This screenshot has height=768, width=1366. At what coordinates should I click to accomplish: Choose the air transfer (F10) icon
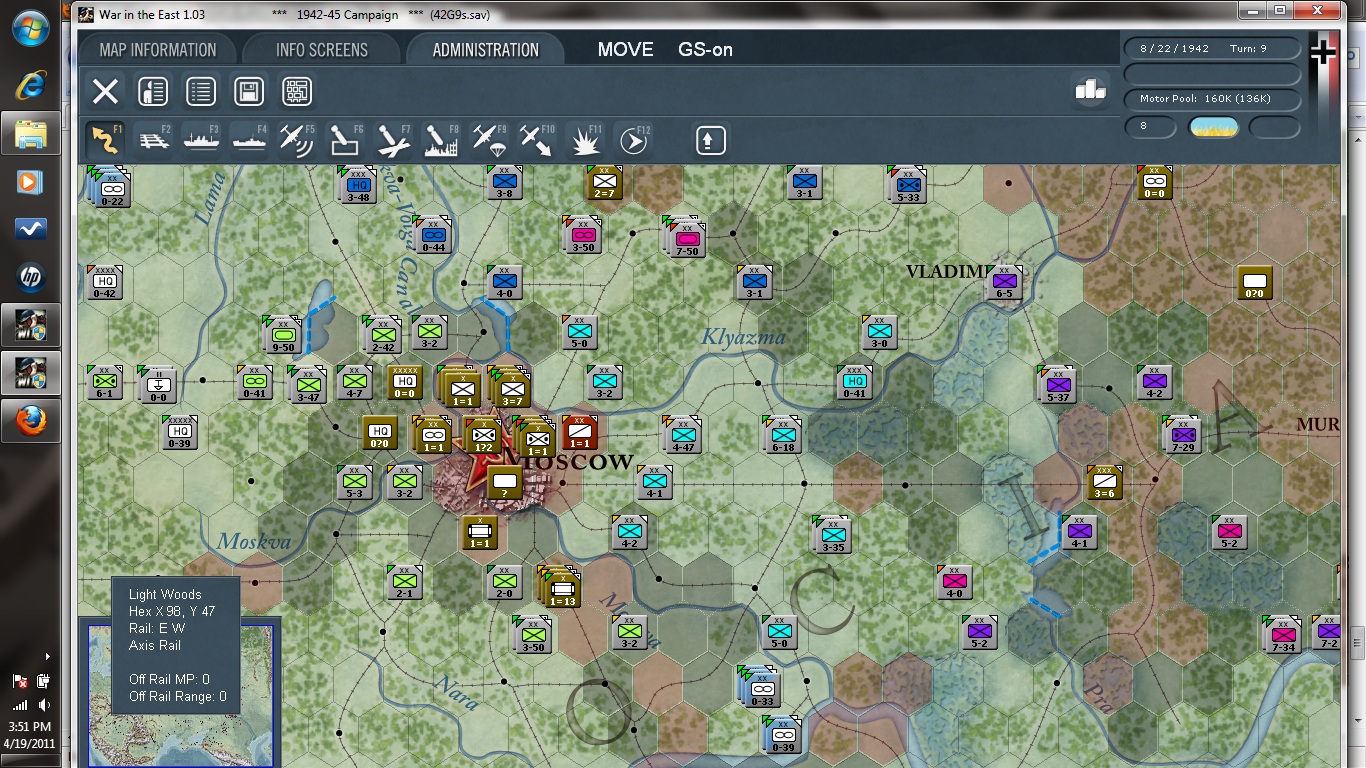537,139
